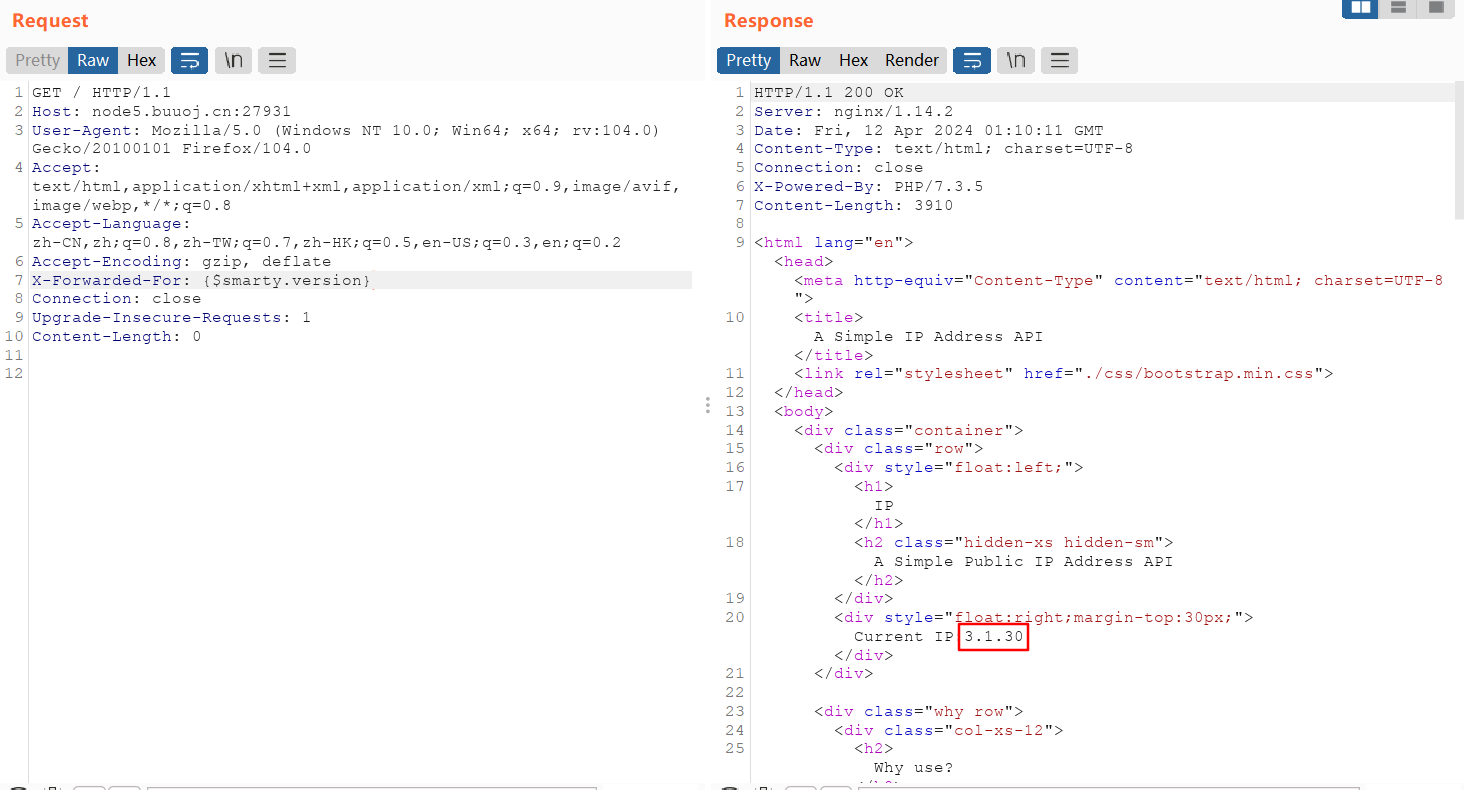Screen dimensions: 1464x790
Task: Click the Connection: close request header
Action: click(116, 298)
